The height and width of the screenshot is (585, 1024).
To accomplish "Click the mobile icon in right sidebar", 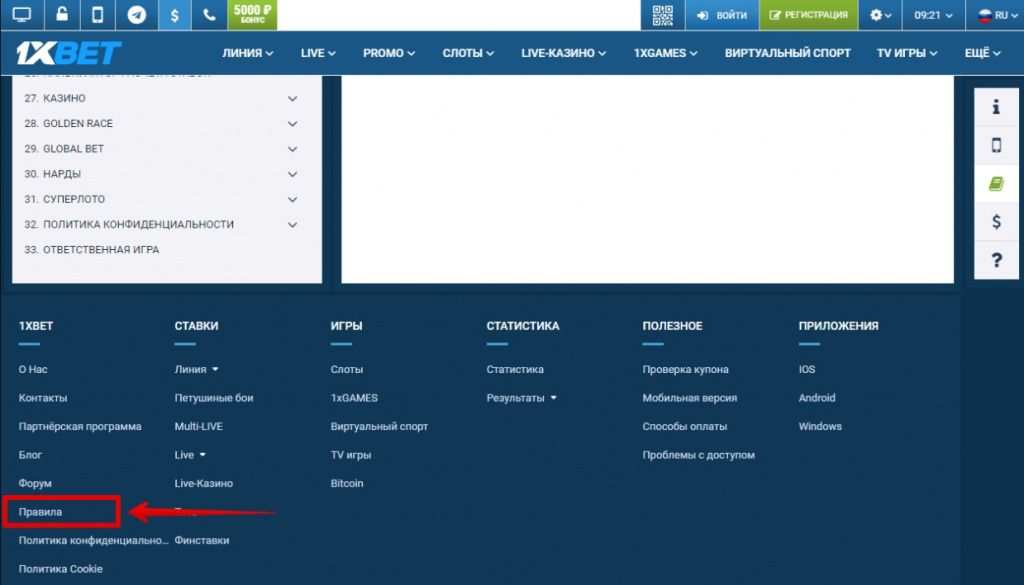I will tap(996, 145).
